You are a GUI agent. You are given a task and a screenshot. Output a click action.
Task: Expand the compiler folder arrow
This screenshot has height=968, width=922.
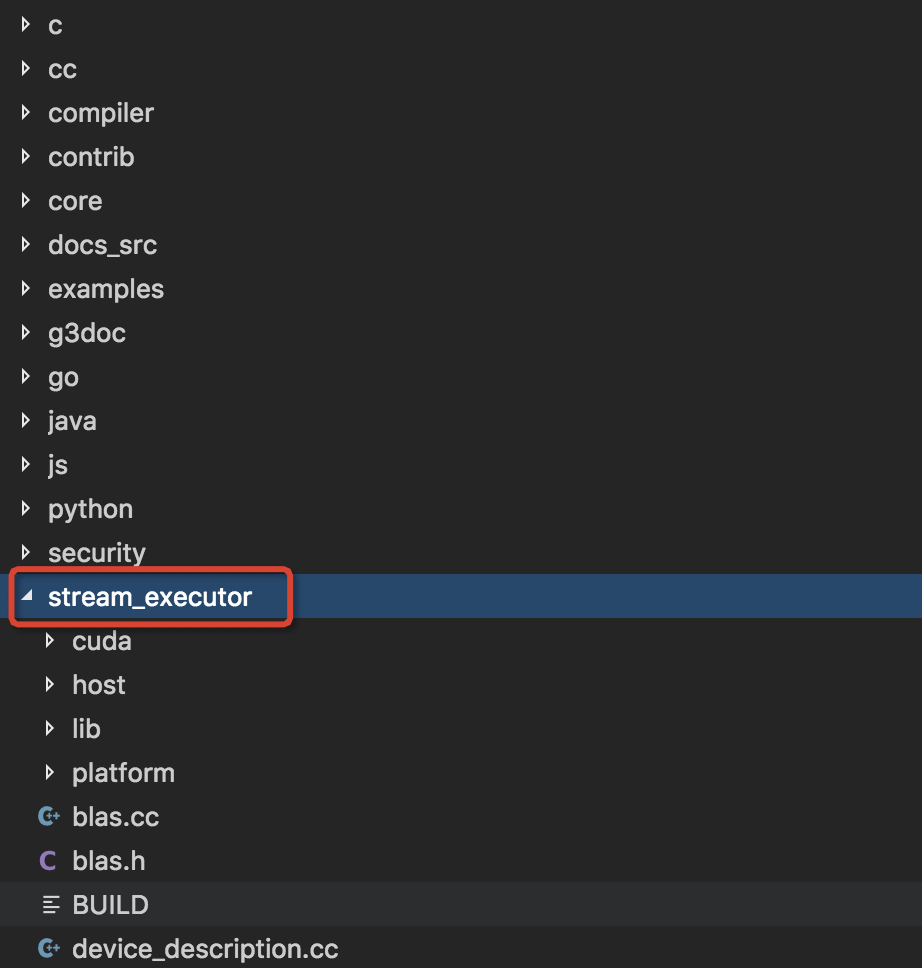point(26,113)
